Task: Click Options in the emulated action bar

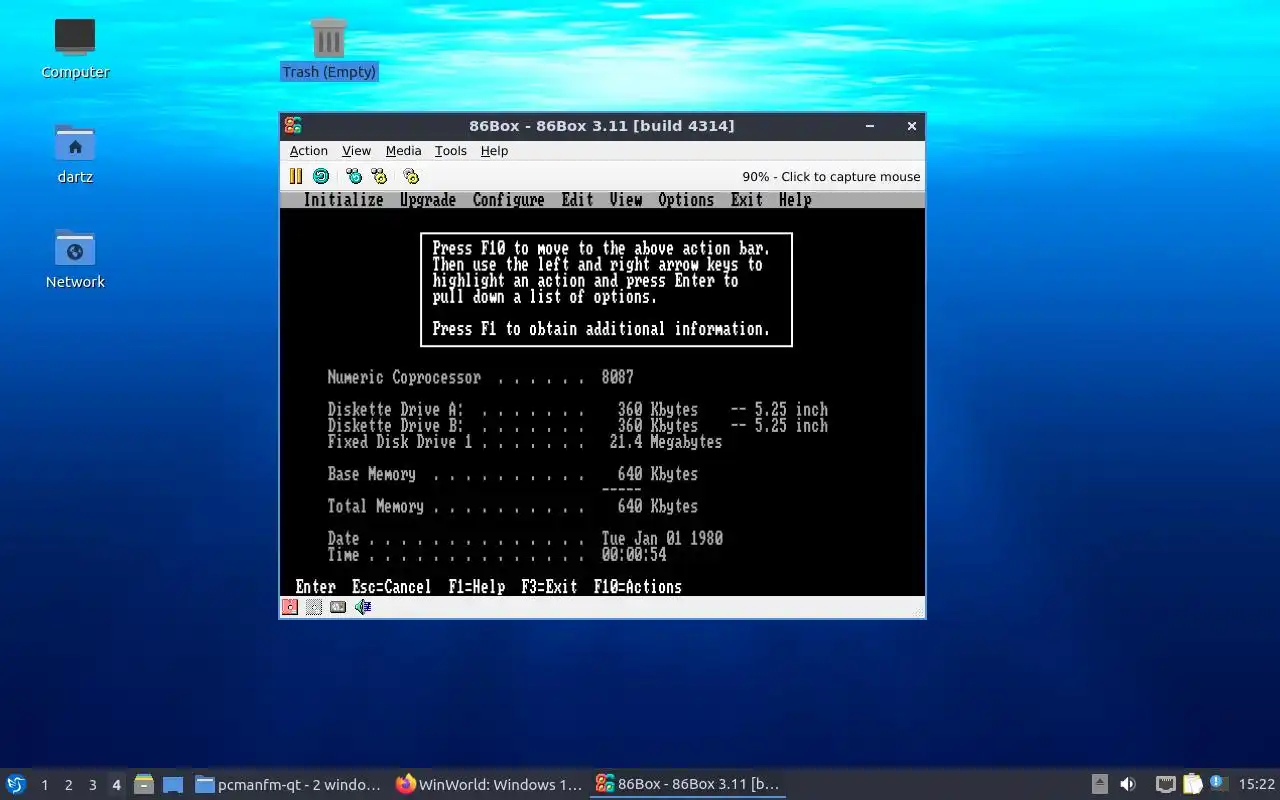Action: 686,200
